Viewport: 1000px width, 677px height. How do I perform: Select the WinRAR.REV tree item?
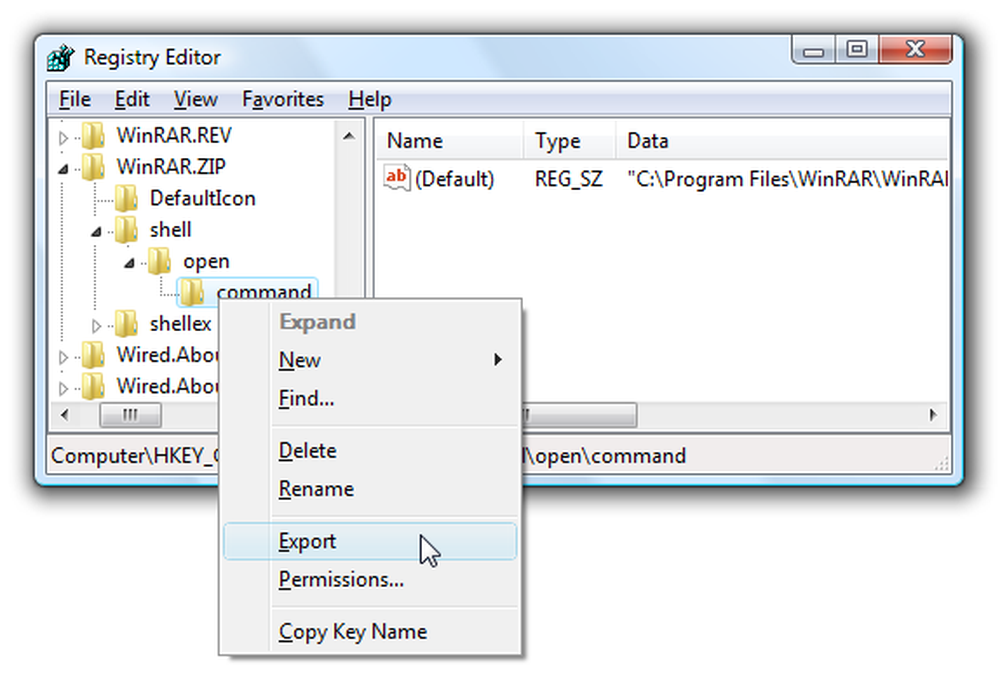[x=173, y=135]
